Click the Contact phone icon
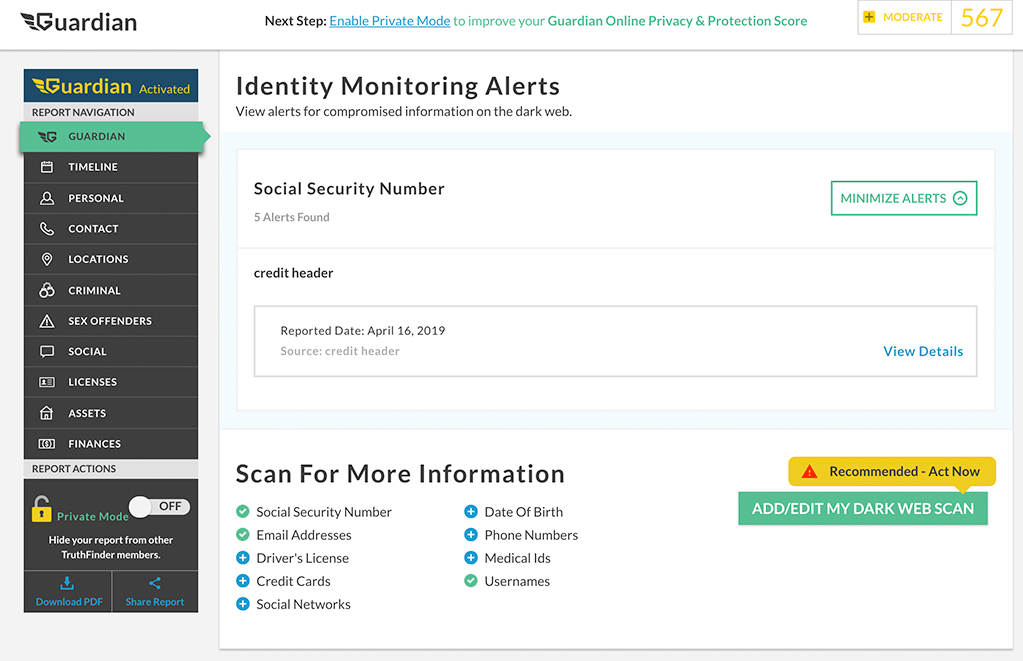1023x661 pixels. 47,228
